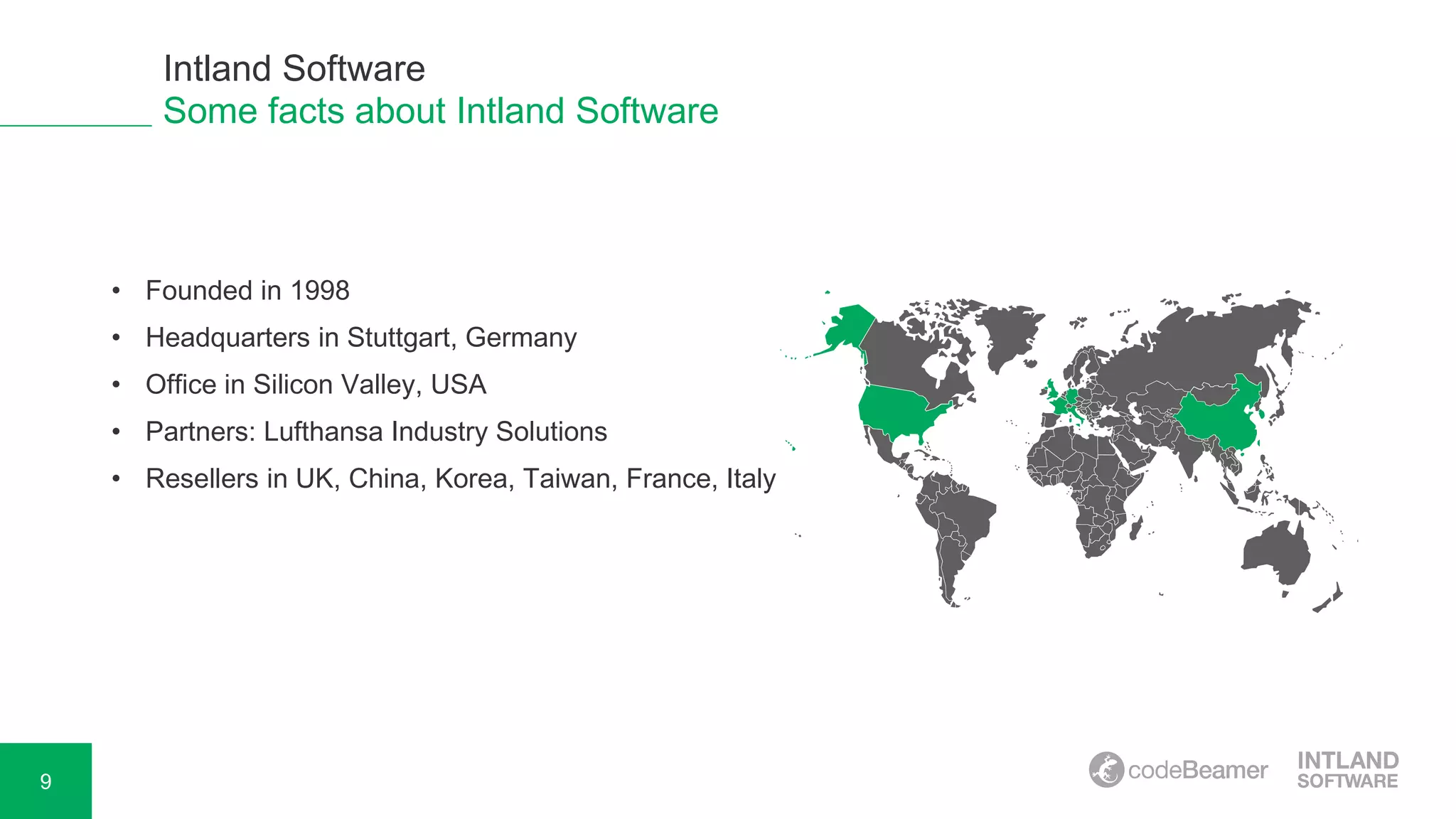
Task: Click the slide number 9 box
Action: click(45, 781)
